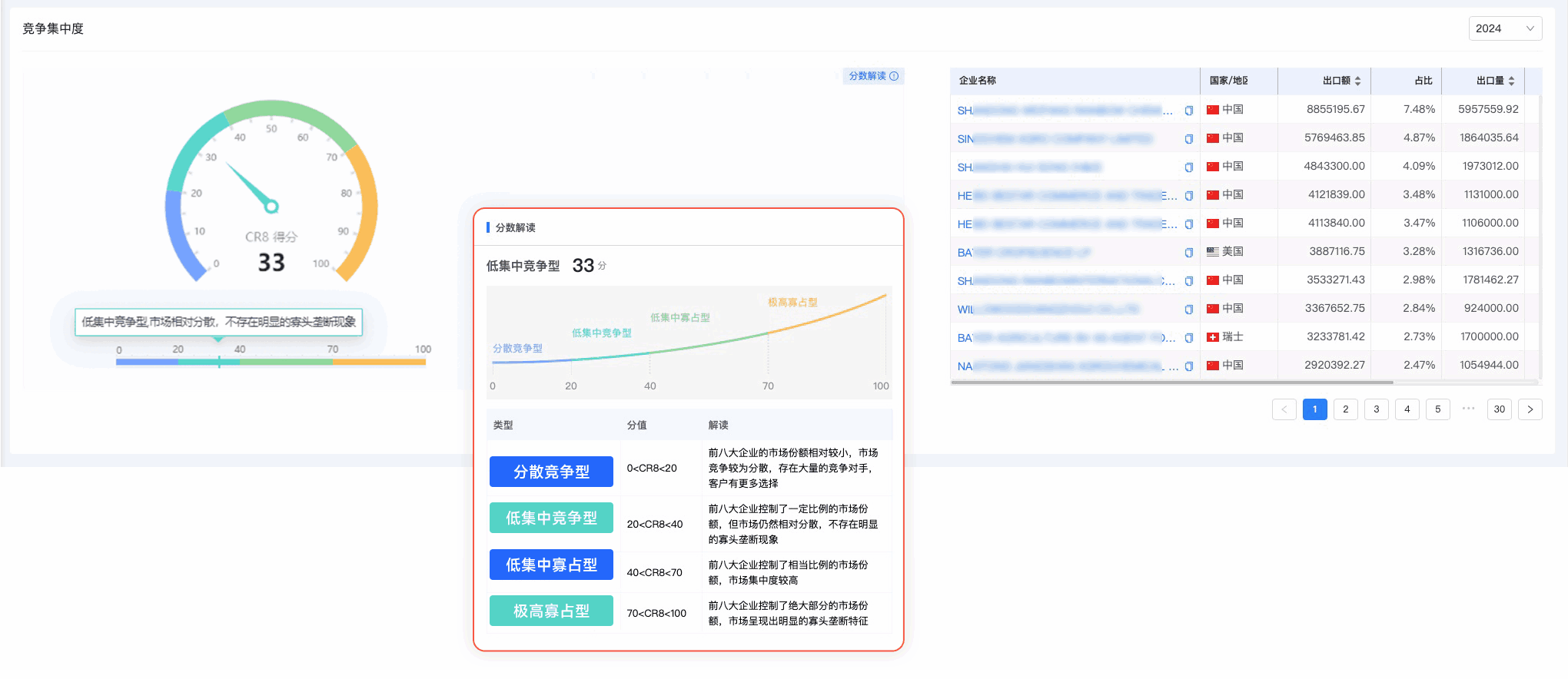The width and height of the screenshot is (1568, 679).
Task: Click the blue 分散竞争型 type label
Action: [x=551, y=472]
